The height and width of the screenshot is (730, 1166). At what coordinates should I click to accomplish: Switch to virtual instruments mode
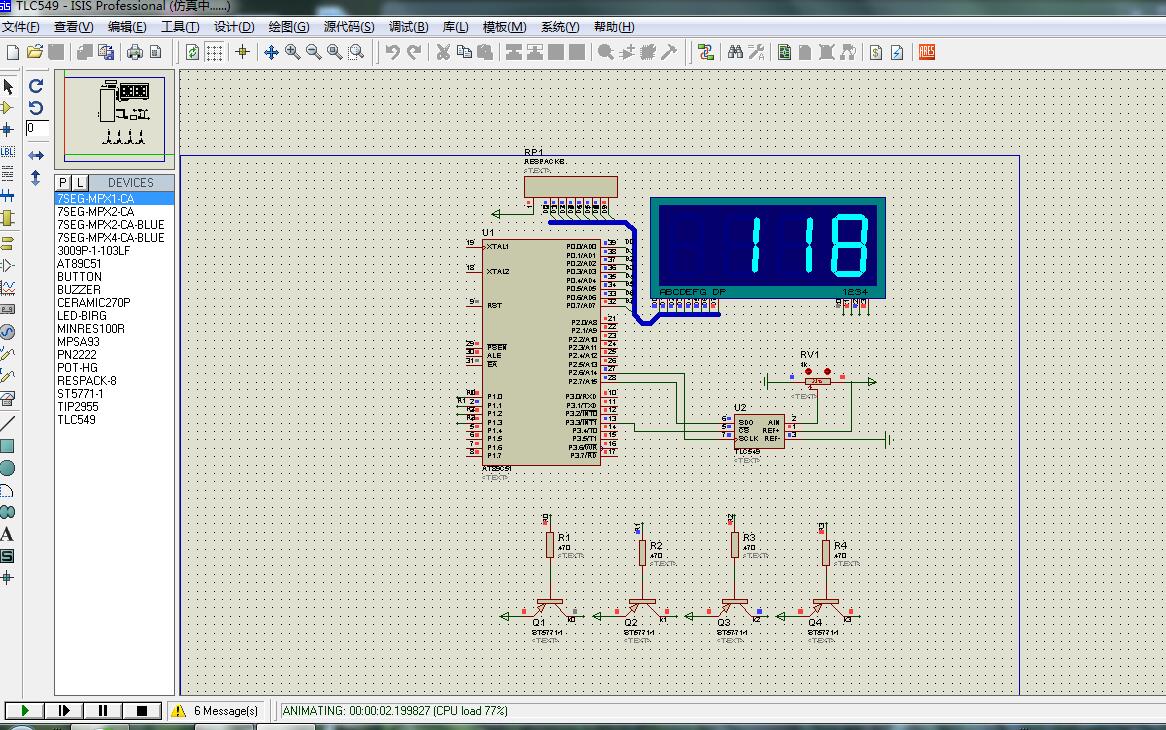(7, 399)
